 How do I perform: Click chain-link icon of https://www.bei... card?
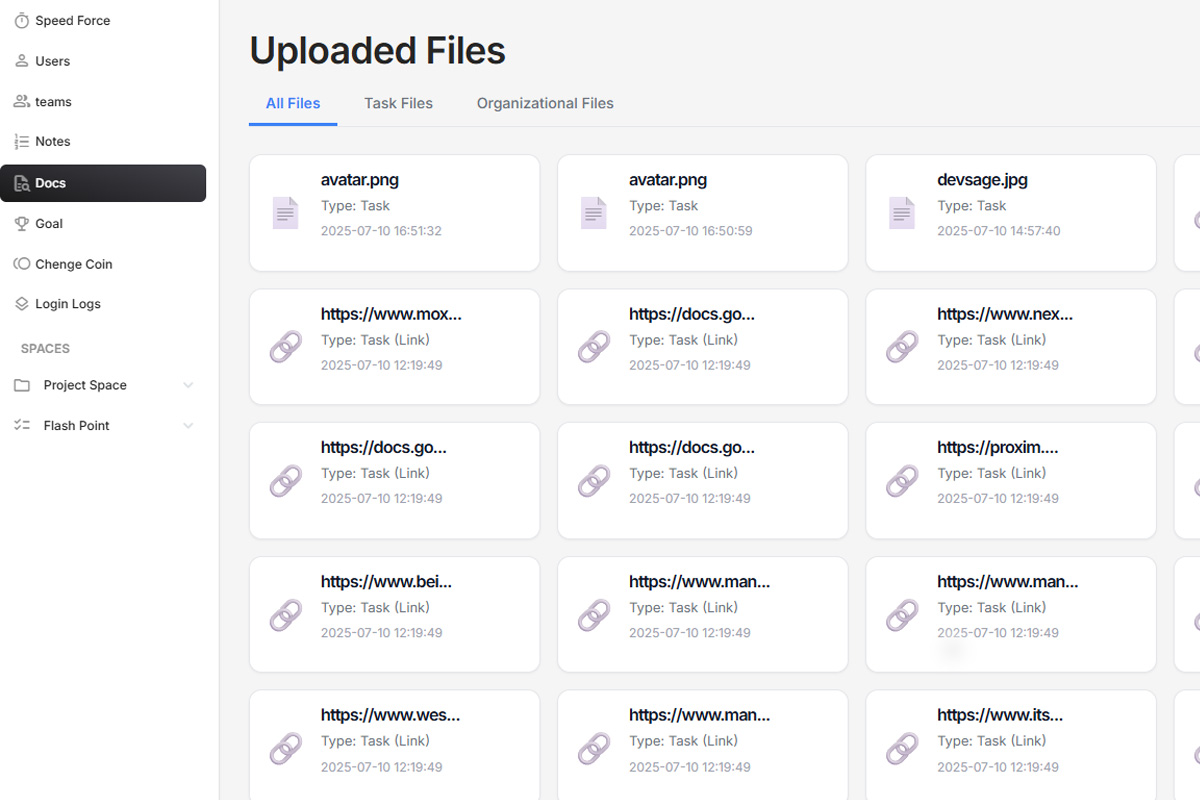click(286, 615)
